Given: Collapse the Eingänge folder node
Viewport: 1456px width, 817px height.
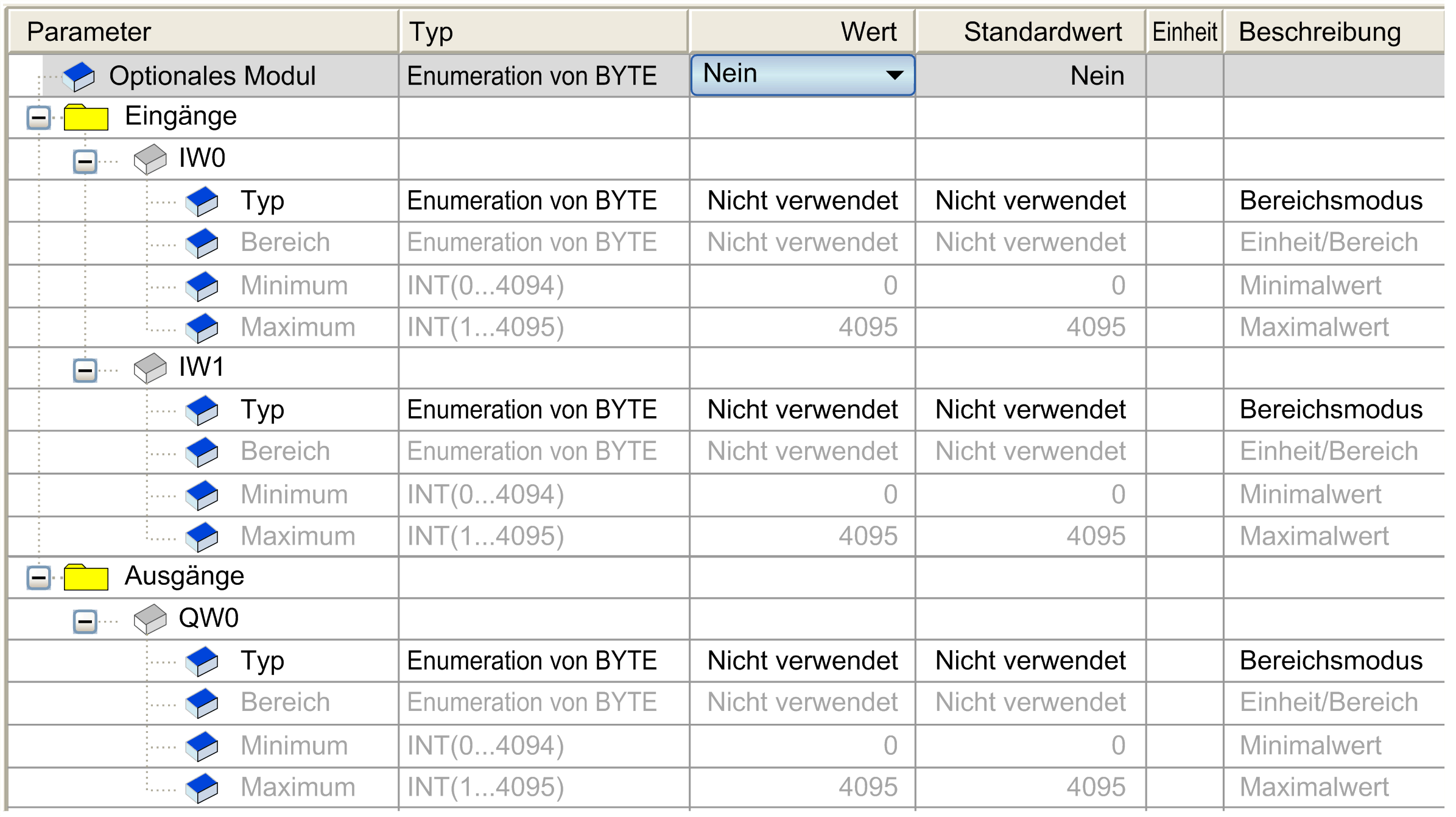Looking at the screenshot, I should (39, 118).
